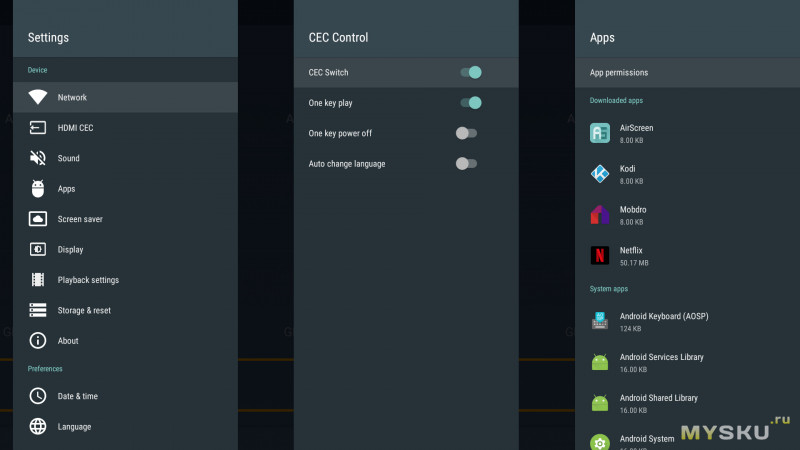This screenshot has width=800, height=450.
Task: Click the AirScreen app icon
Action: coord(600,133)
